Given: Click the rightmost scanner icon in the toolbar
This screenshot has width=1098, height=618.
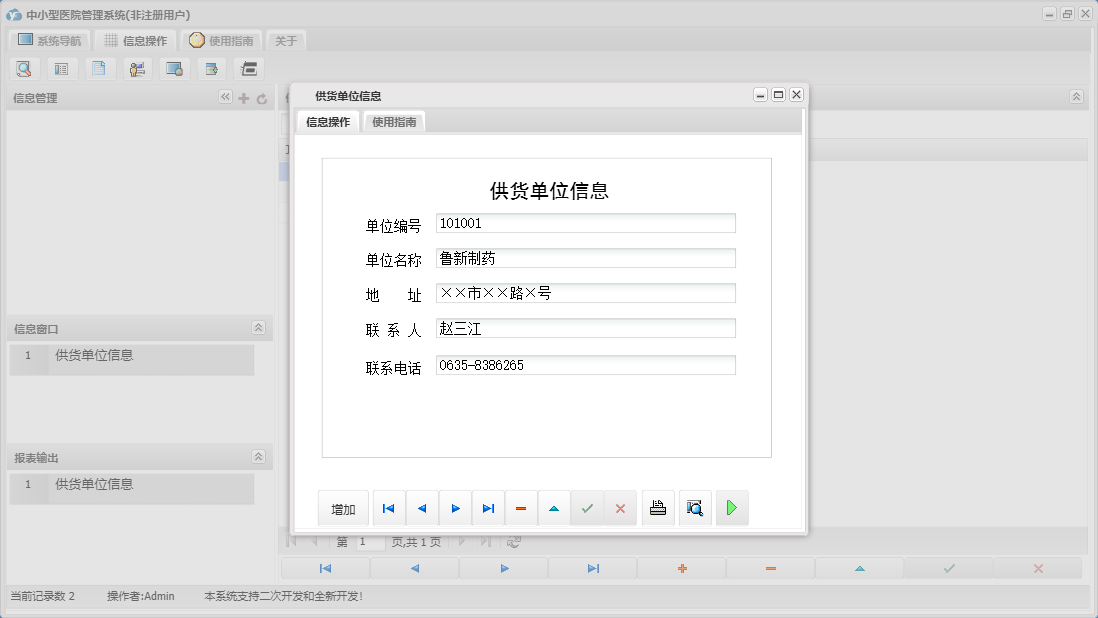Looking at the screenshot, I should [247, 68].
